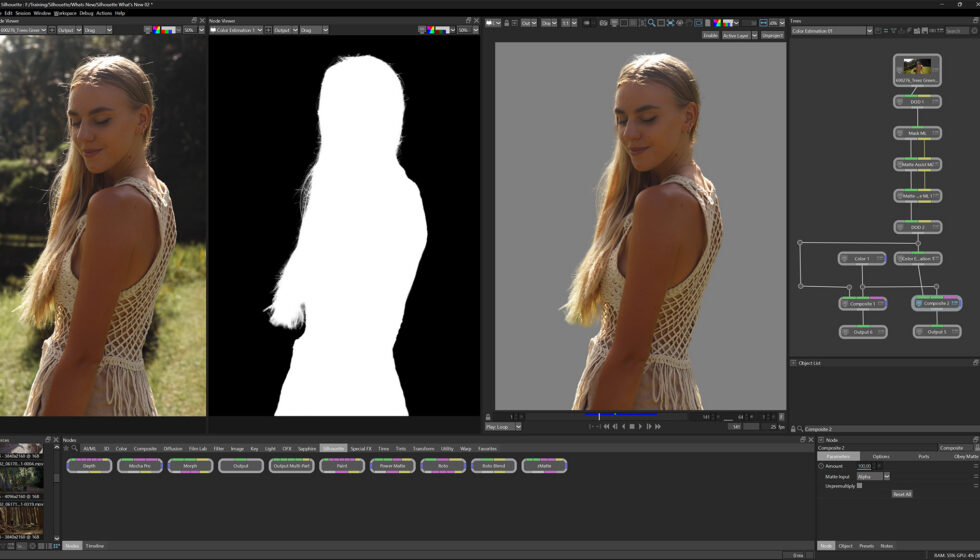Open the Matte Input Alpha dropdown
Screen dimensions: 980x560
click(x=873, y=476)
